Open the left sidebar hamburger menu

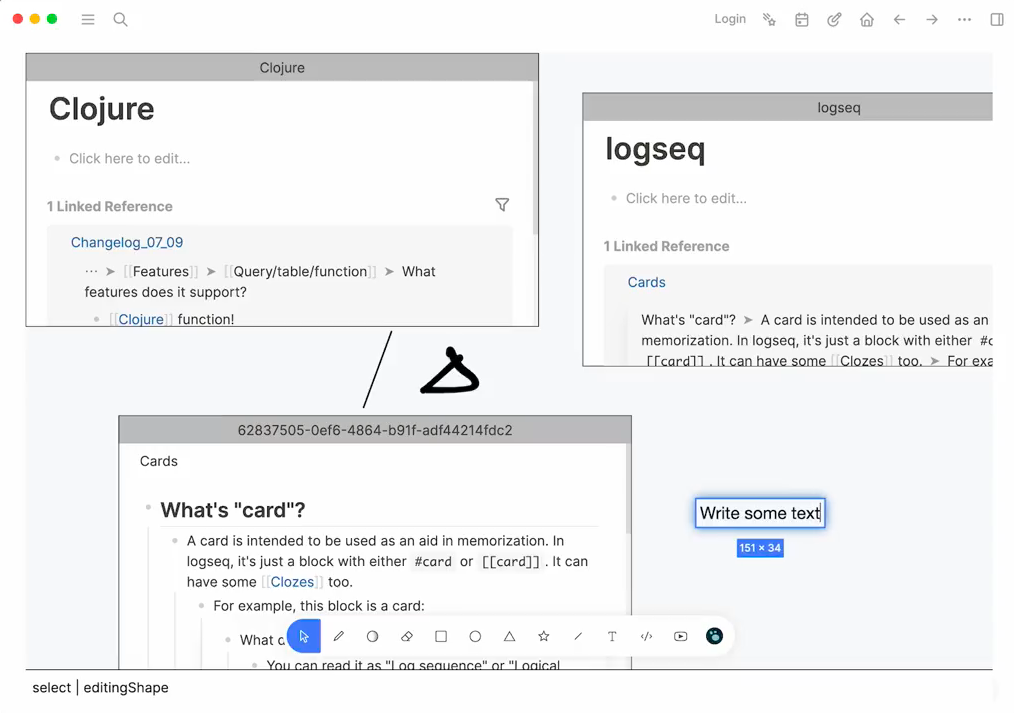coord(88,19)
